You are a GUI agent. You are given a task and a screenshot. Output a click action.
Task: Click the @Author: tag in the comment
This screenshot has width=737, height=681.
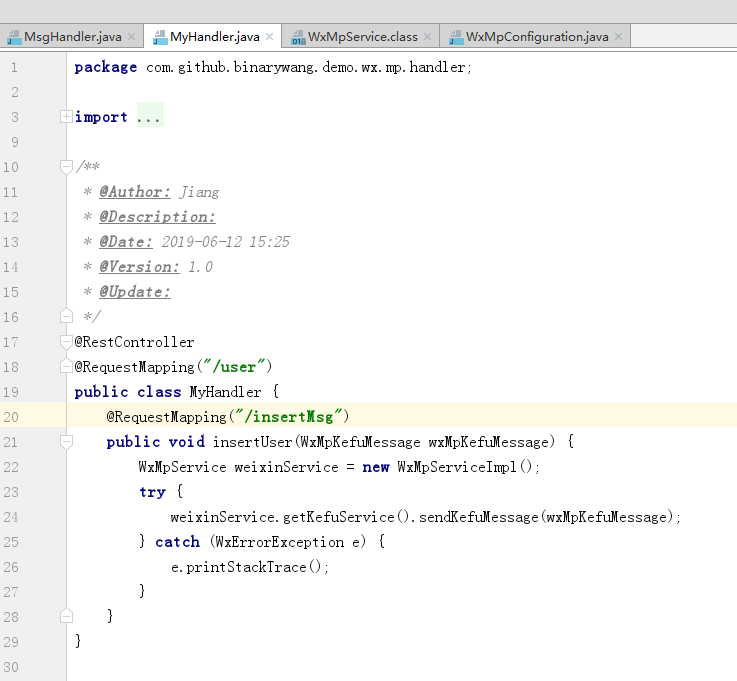coord(135,192)
